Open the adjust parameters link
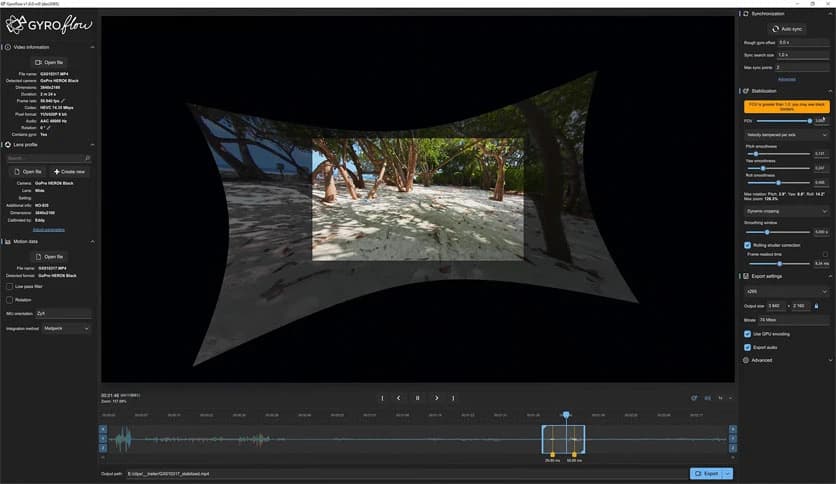Screen dimensions: 836x484 (x=49, y=230)
